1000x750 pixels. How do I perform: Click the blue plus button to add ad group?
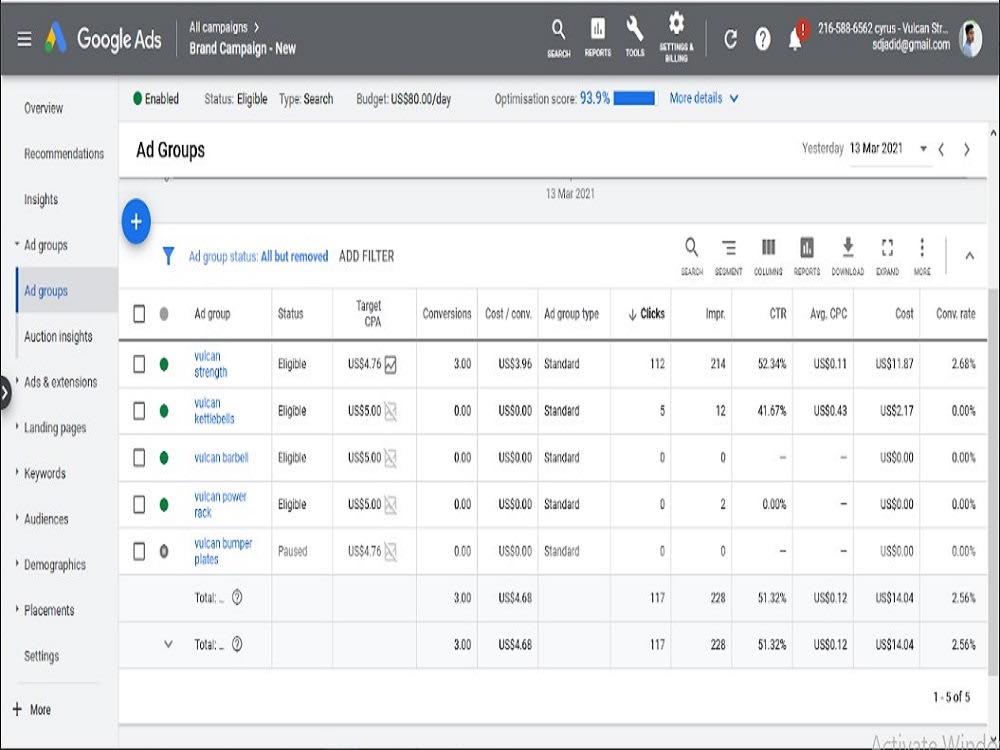(136, 221)
